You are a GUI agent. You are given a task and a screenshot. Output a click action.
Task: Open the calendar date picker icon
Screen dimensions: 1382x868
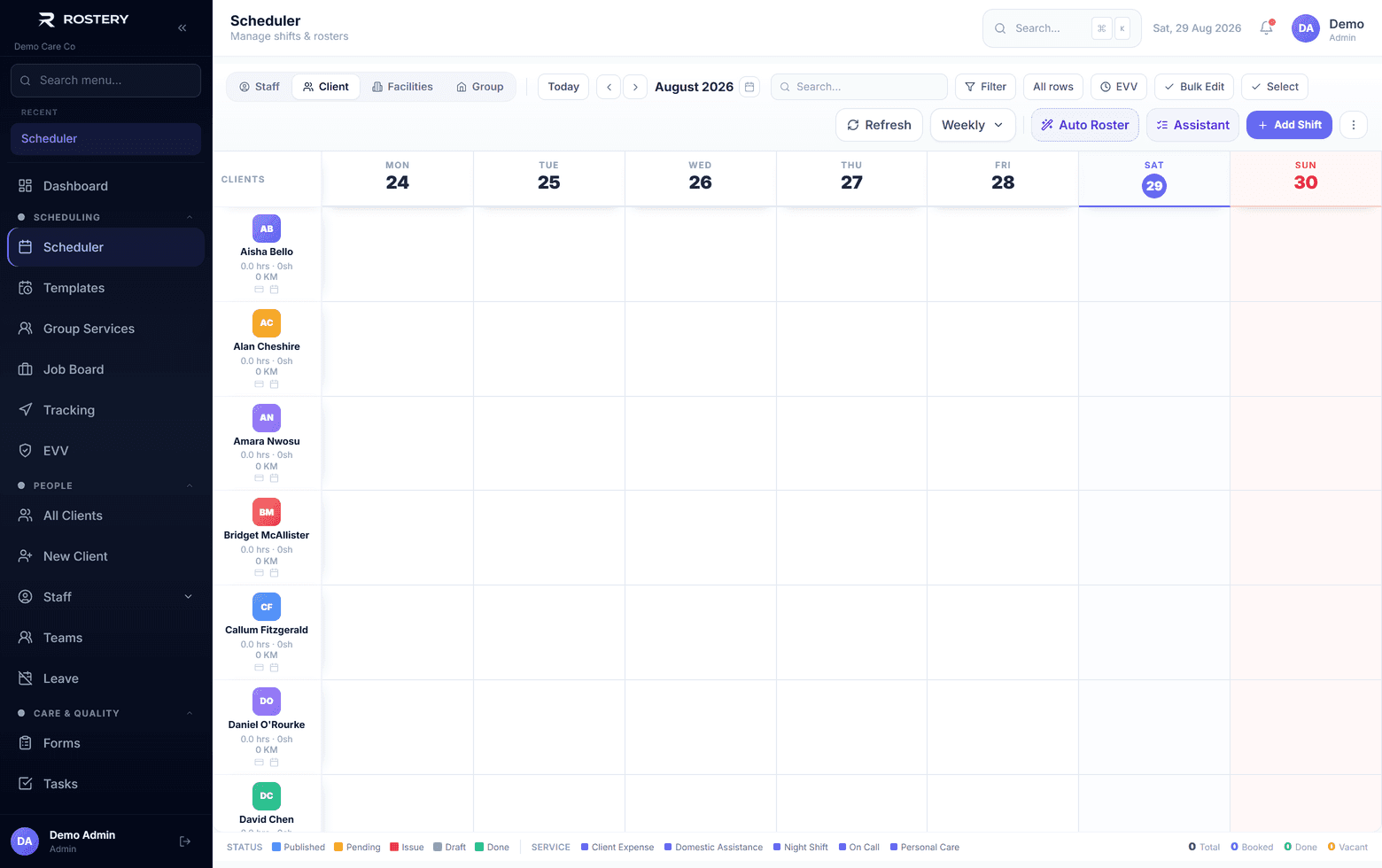coord(749,87)
